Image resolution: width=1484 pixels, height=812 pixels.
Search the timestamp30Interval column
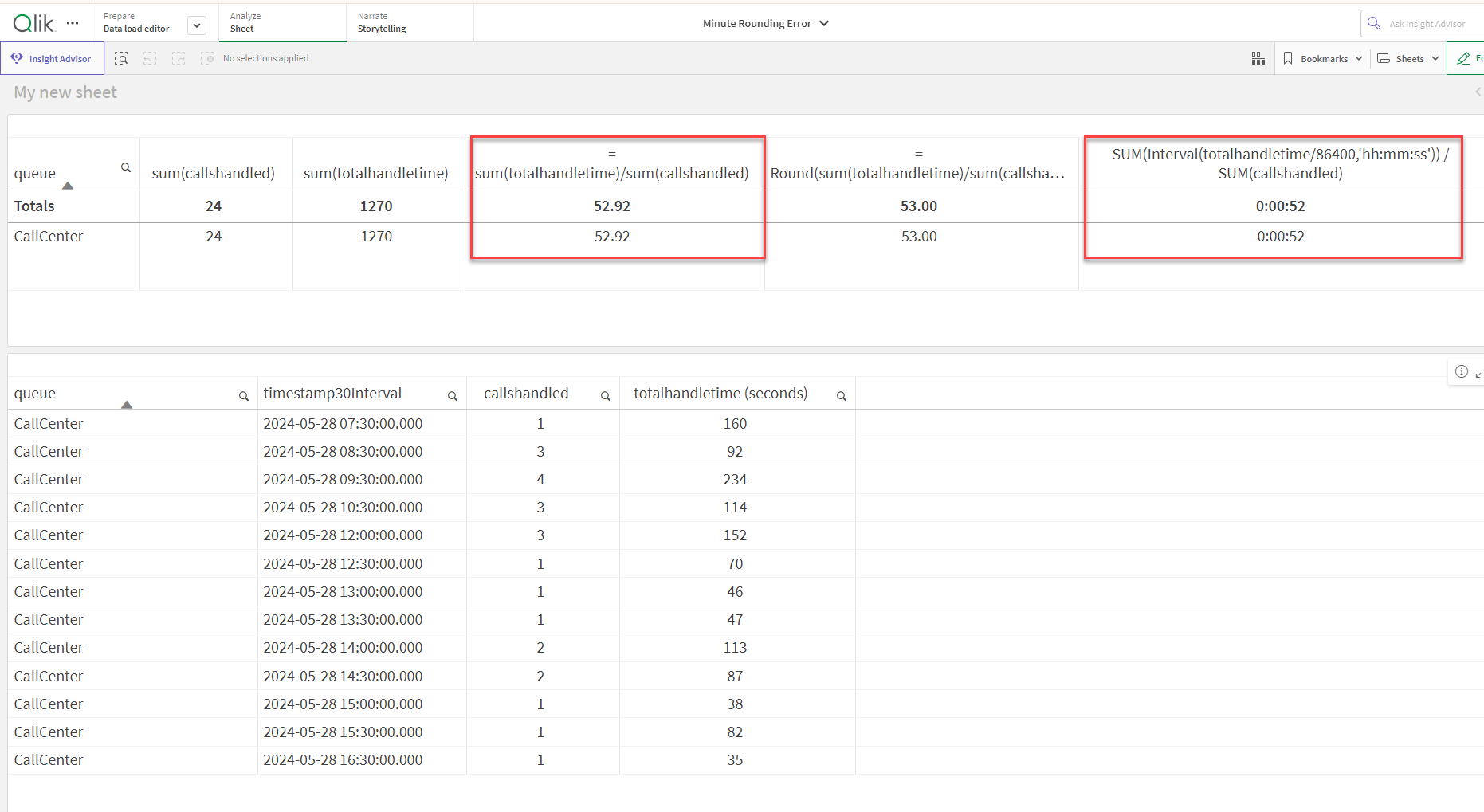point(452,396)
